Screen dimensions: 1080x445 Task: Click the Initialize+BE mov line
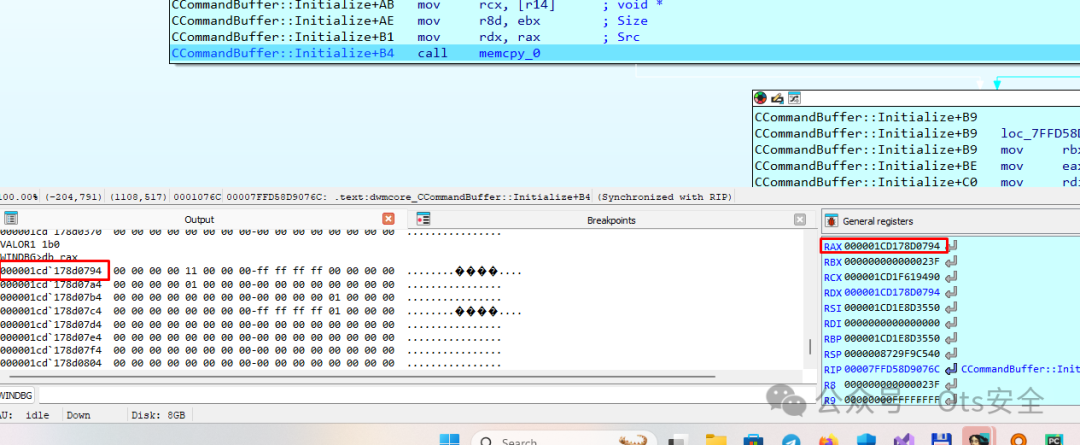917,166
